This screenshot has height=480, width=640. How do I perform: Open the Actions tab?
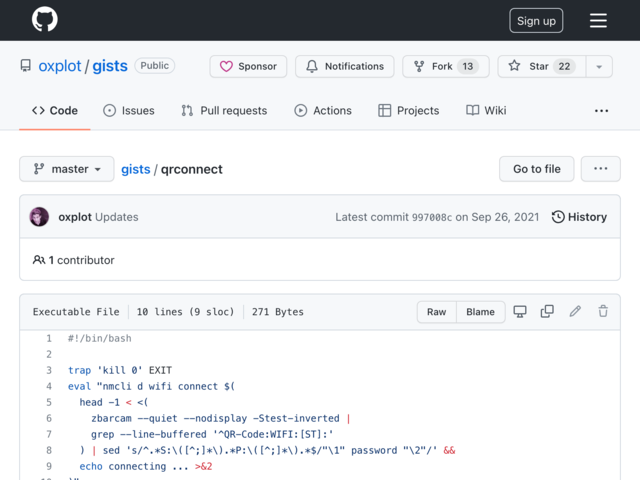coord(323,111)
